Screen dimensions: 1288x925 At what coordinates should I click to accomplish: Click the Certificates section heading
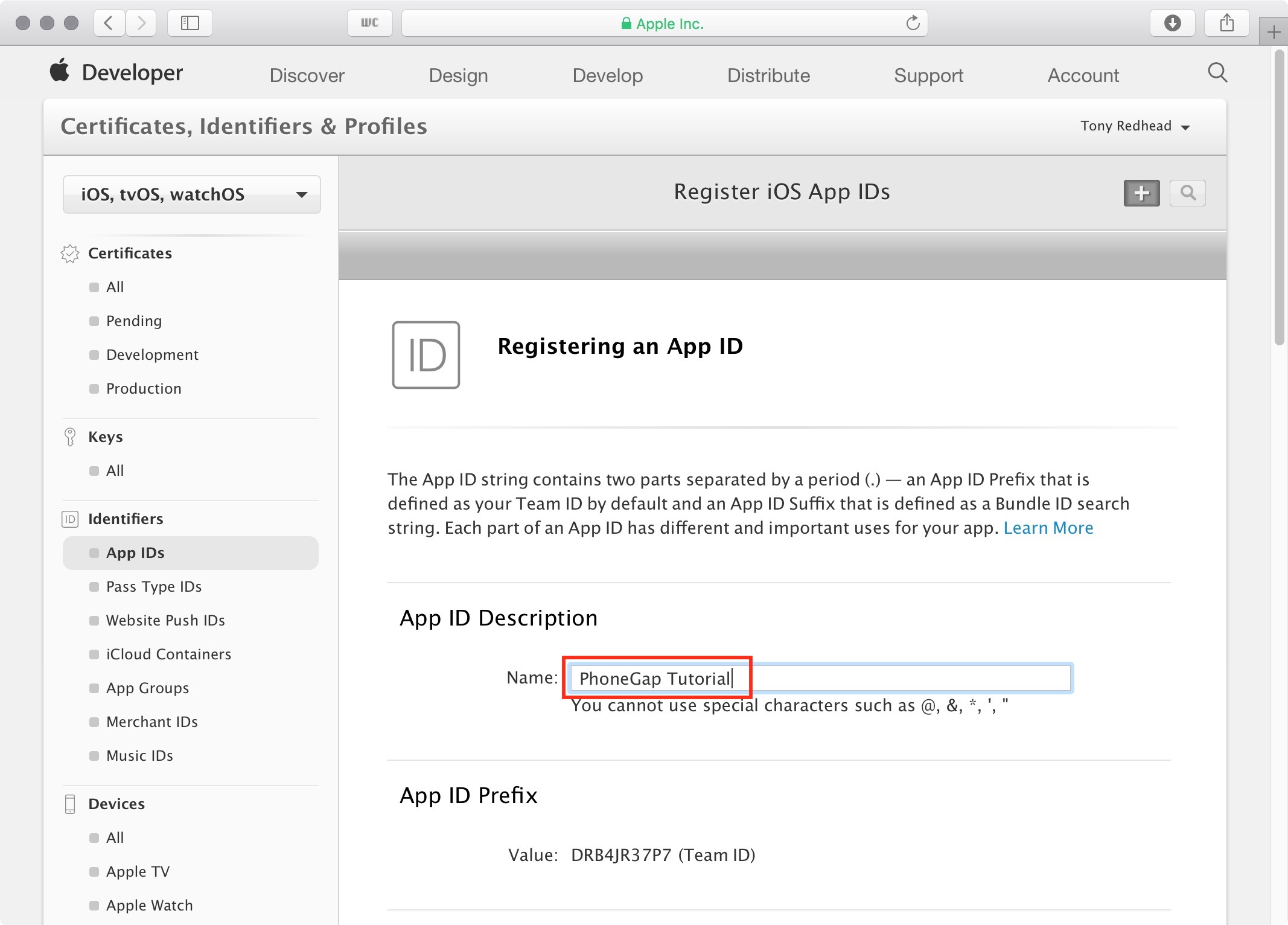130,254
